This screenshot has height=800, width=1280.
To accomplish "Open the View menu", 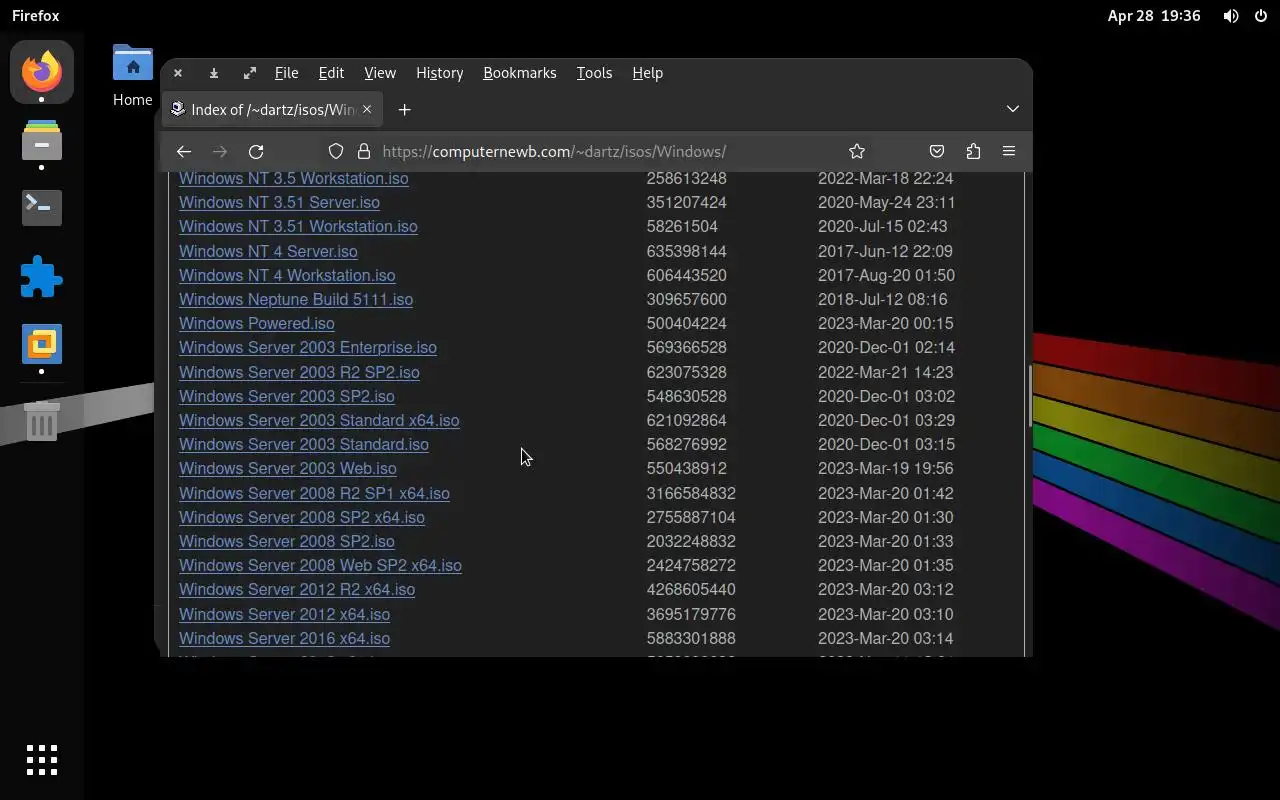I will [380, 73].
